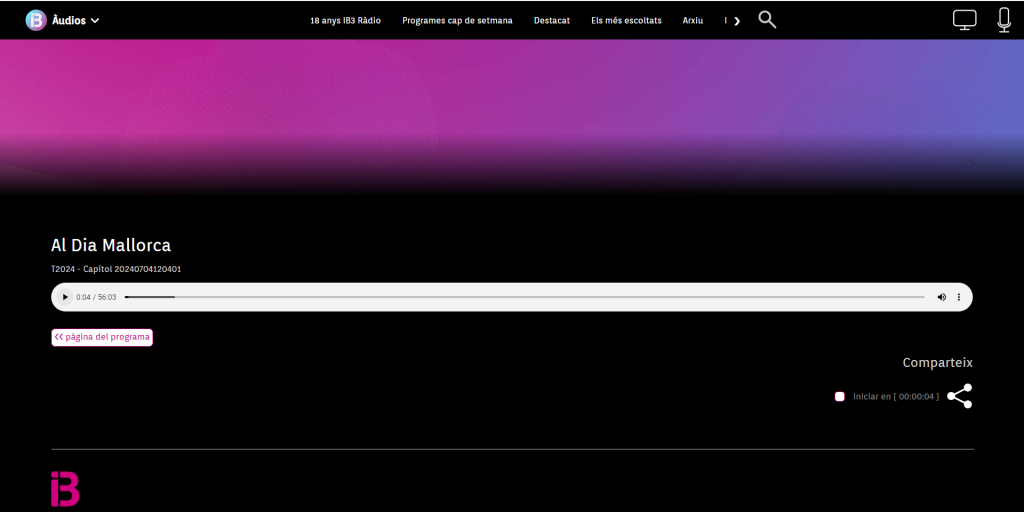This screenshot has height=512, width=1024.
Task: Mute the audio player volume
Action: (x=941, y=297)
